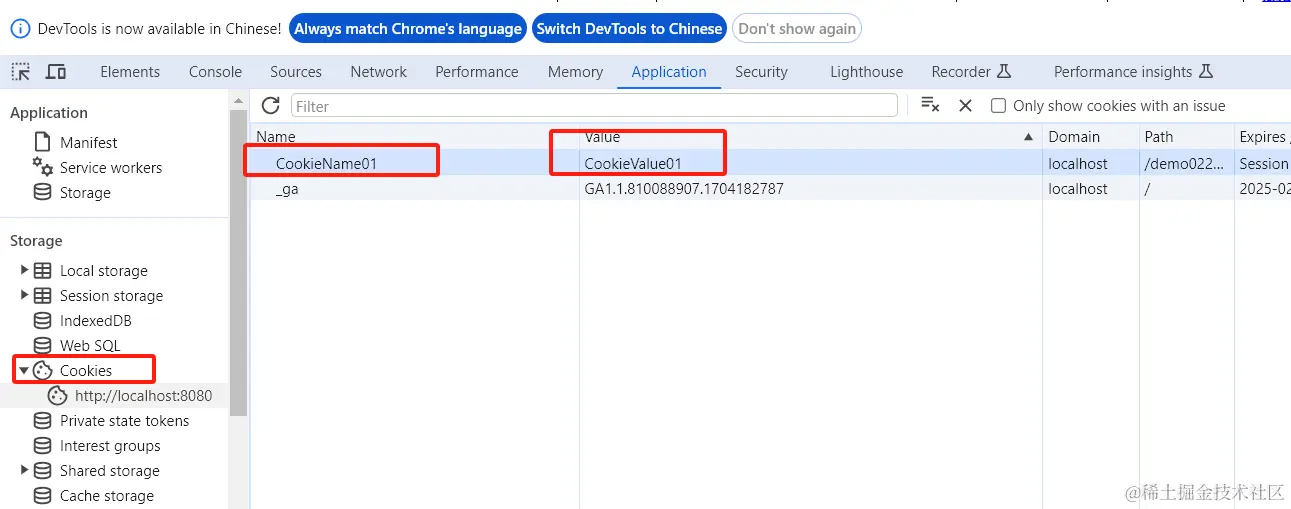Screen dimensions: 1291x509
Task: Clear all cookies with the filtered-clear icon
Action: point(930,105)
